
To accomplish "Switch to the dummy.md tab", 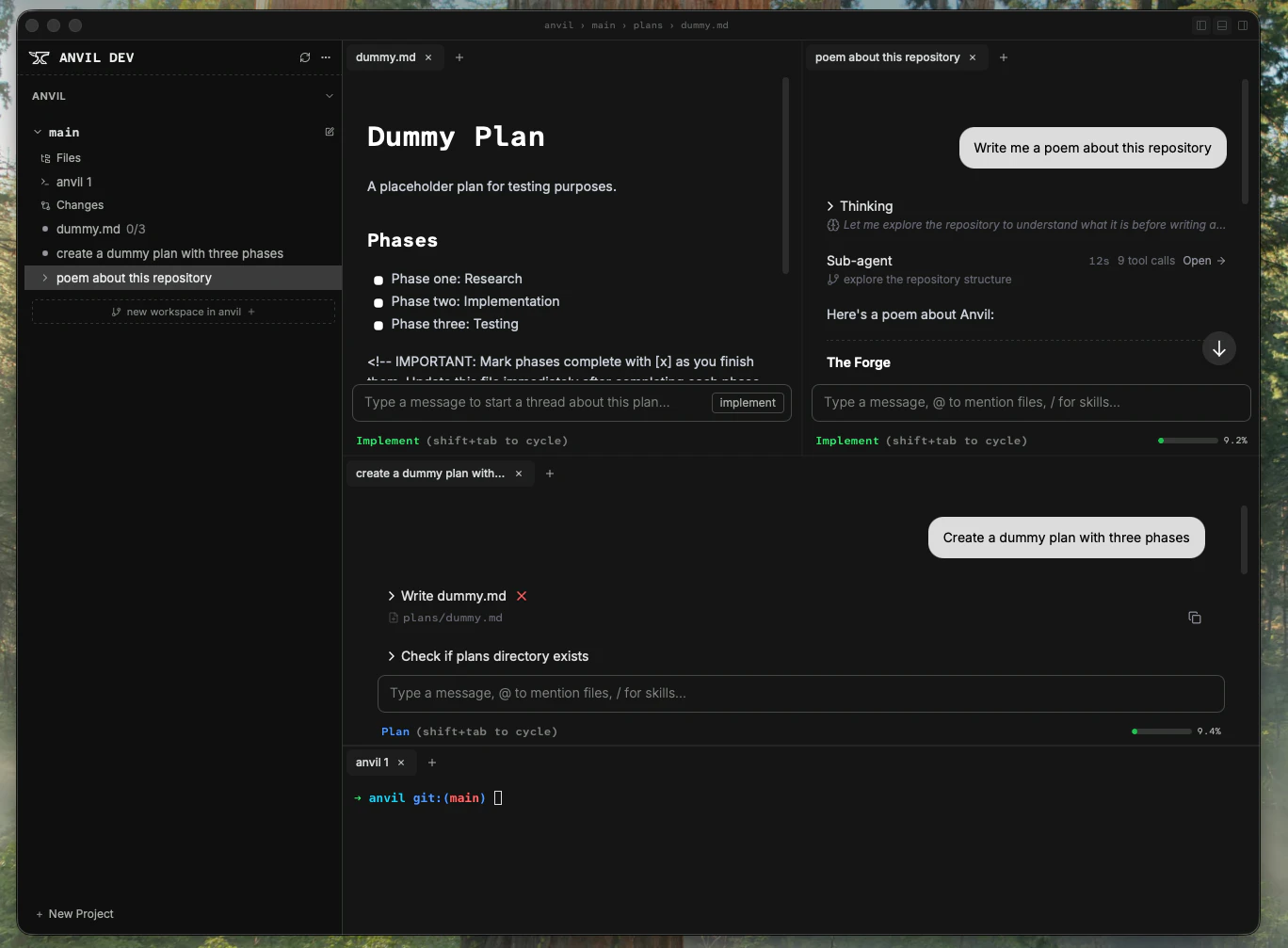I will 385,57.
